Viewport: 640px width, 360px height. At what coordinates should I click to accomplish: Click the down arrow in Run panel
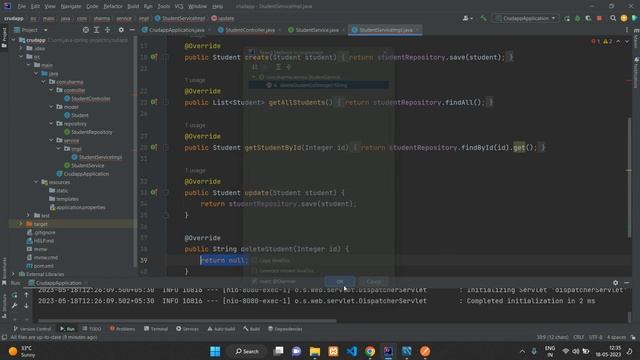[x=26, y=305]
